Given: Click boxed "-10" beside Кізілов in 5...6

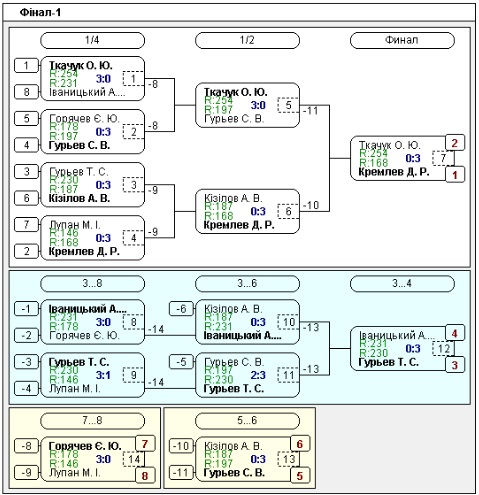Looking at the screenshot, I should (181, 446).
